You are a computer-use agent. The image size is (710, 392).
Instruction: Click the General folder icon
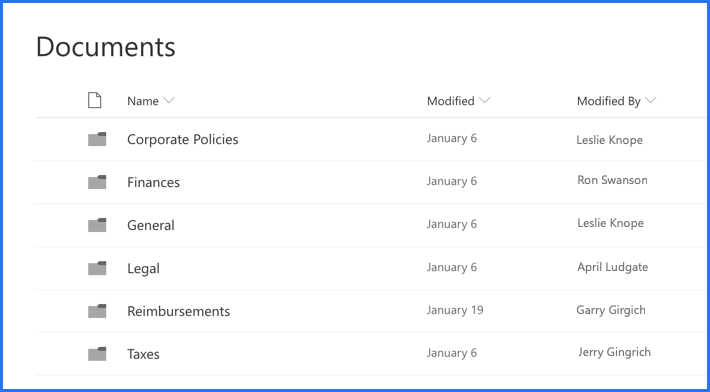click(x=97, y=225)
